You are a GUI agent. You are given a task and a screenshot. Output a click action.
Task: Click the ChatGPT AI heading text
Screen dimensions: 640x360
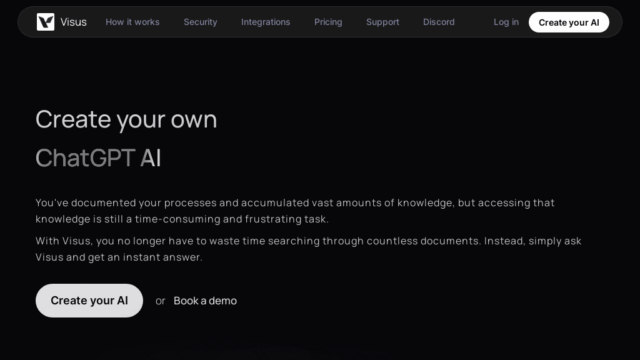coord(98,158)
